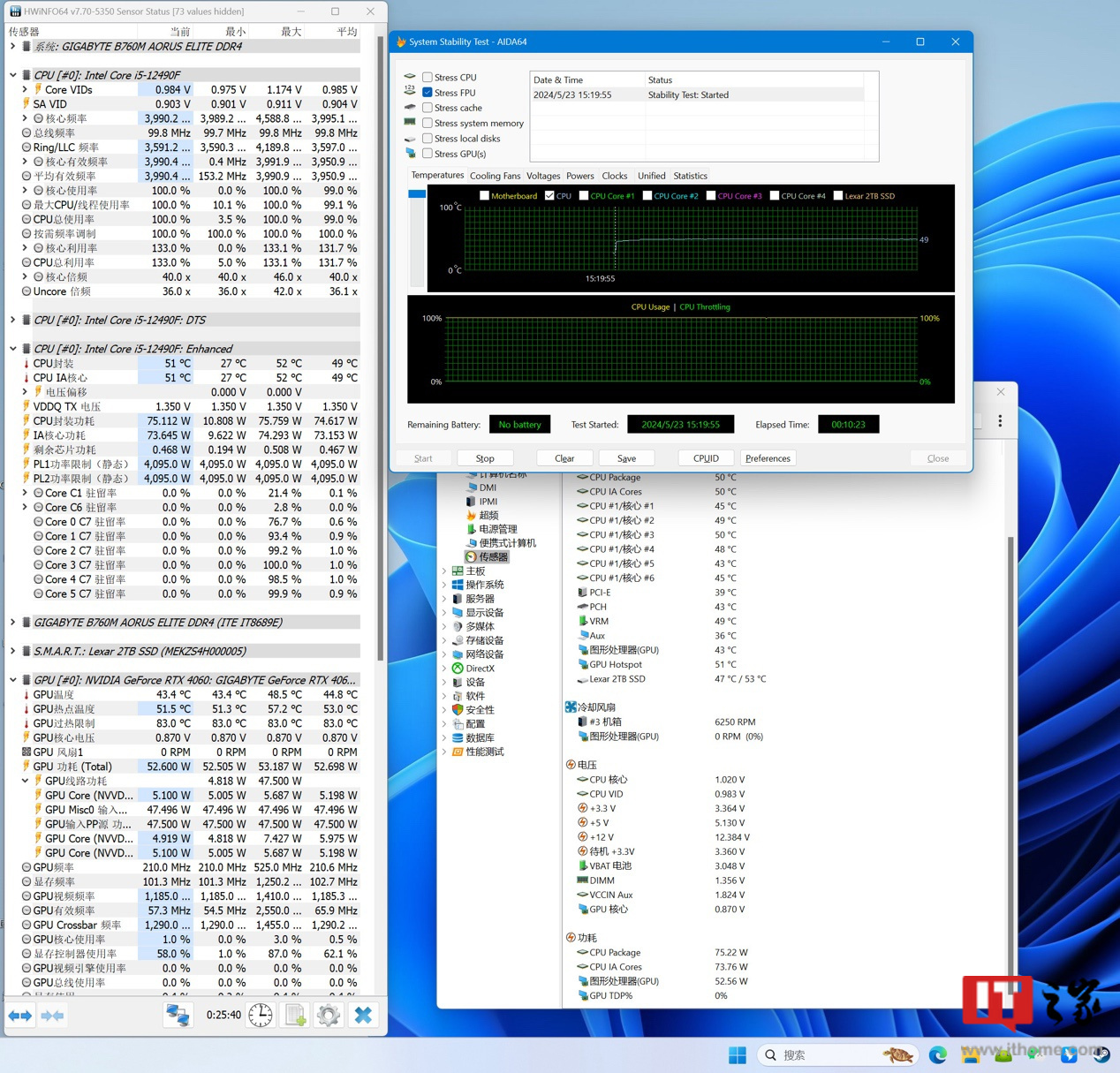Click the reset clock icon in HWiNFO
This screenshot has width=1120, height=1073.
click(261, 1016)
